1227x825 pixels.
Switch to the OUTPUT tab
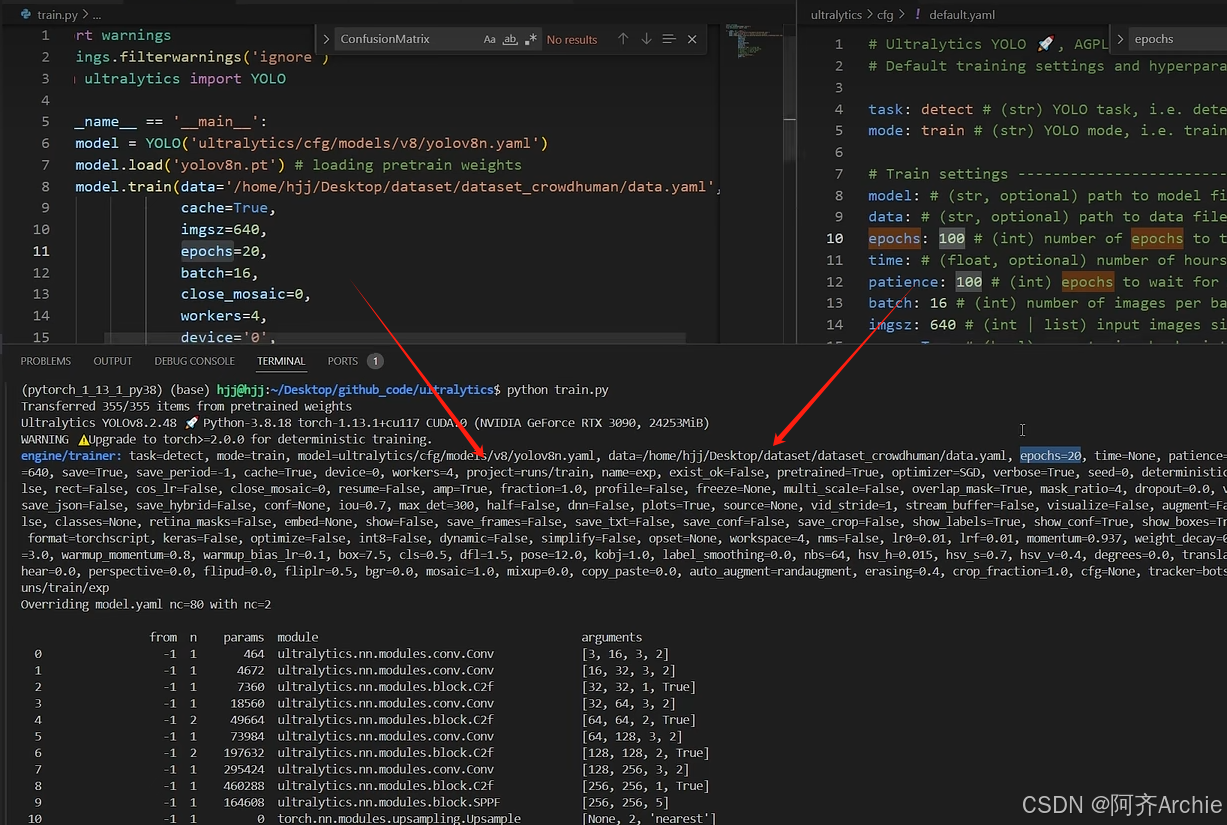[113, 361]
